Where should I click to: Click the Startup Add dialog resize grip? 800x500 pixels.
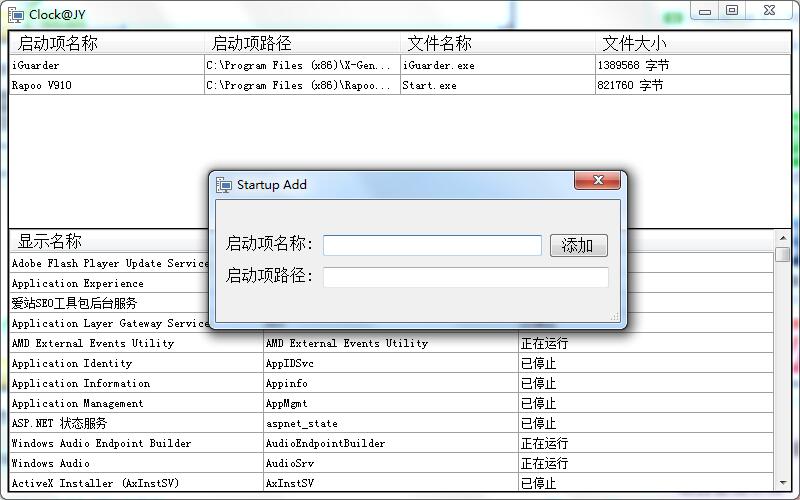coord(615,317)
